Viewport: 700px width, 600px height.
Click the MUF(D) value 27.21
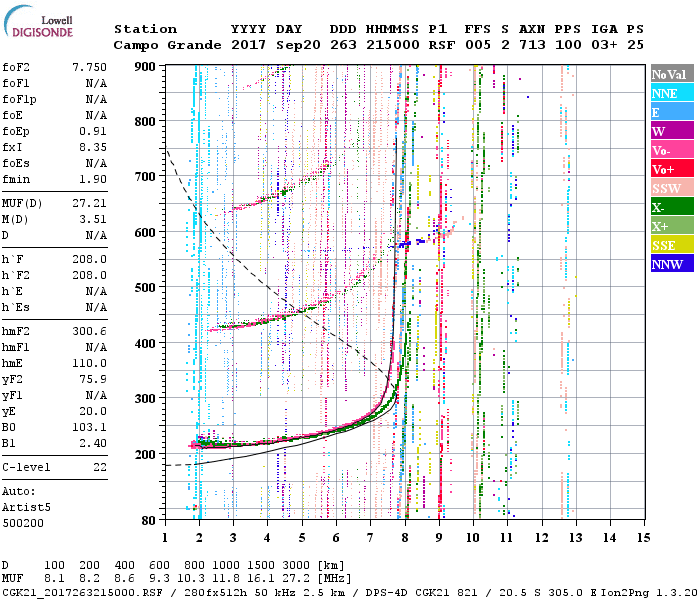pyautogui.click(x=89, y=202)
